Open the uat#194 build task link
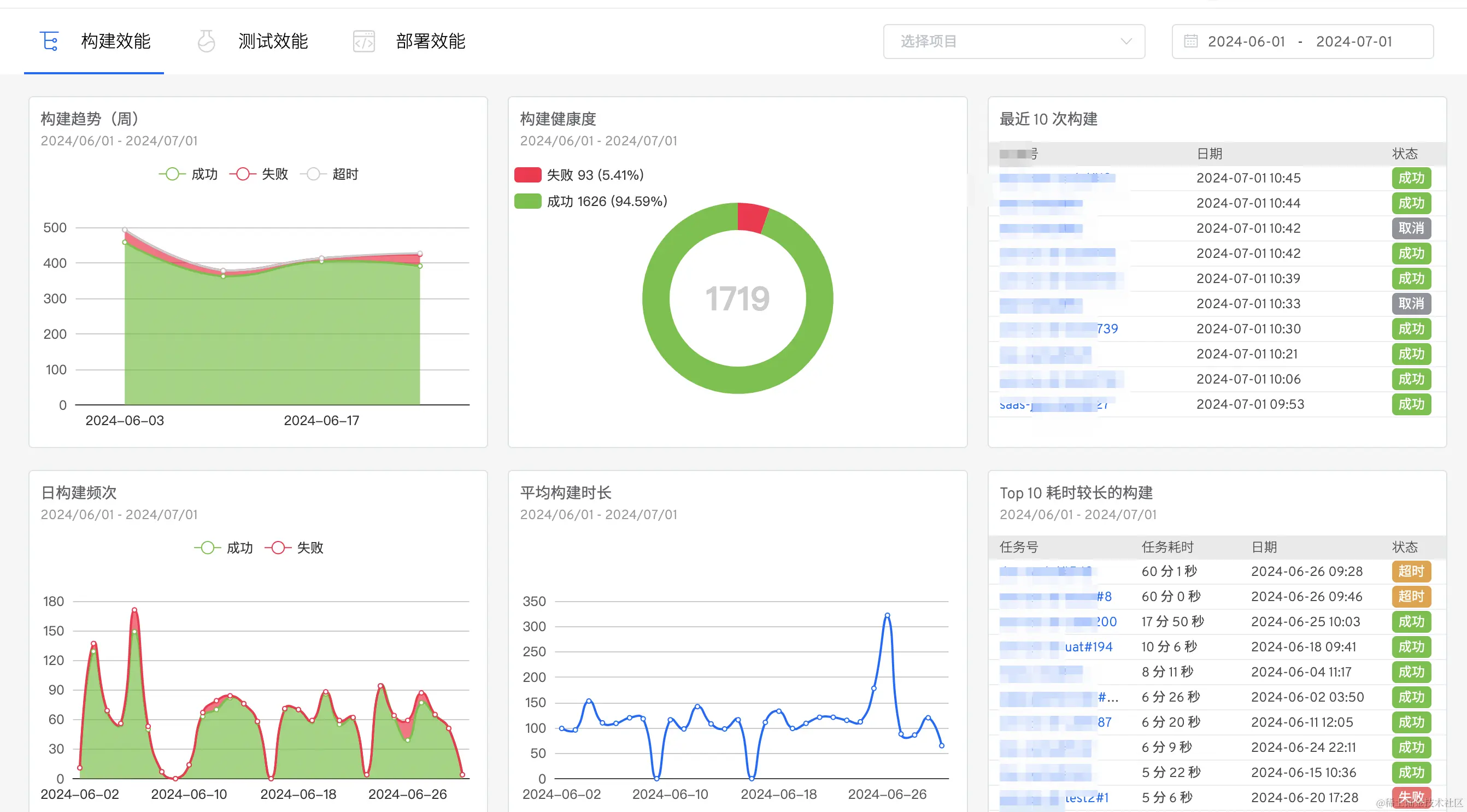 [1088, 647]
